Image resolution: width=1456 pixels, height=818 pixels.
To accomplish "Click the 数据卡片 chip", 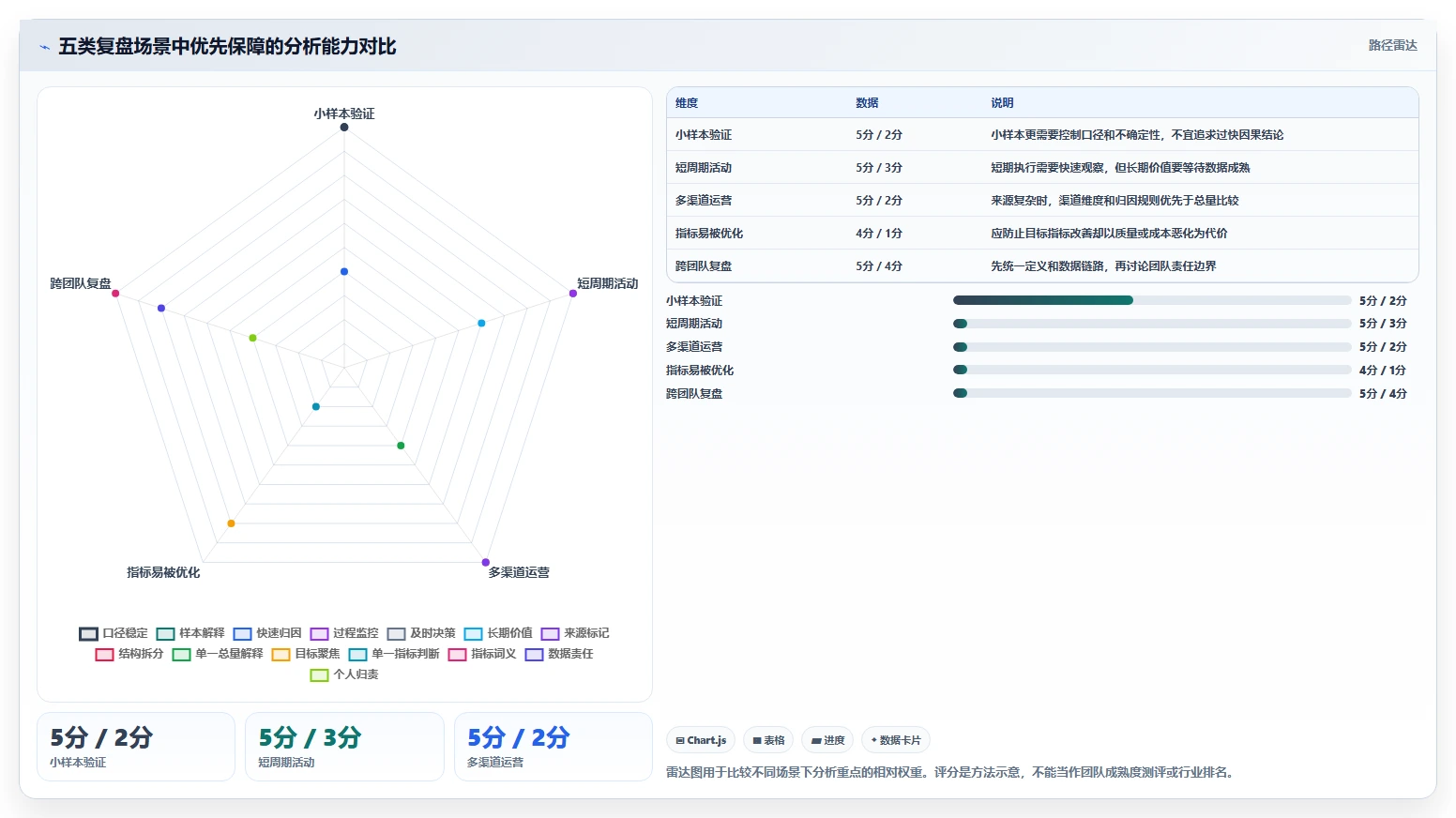I will [x=896, y=740].
